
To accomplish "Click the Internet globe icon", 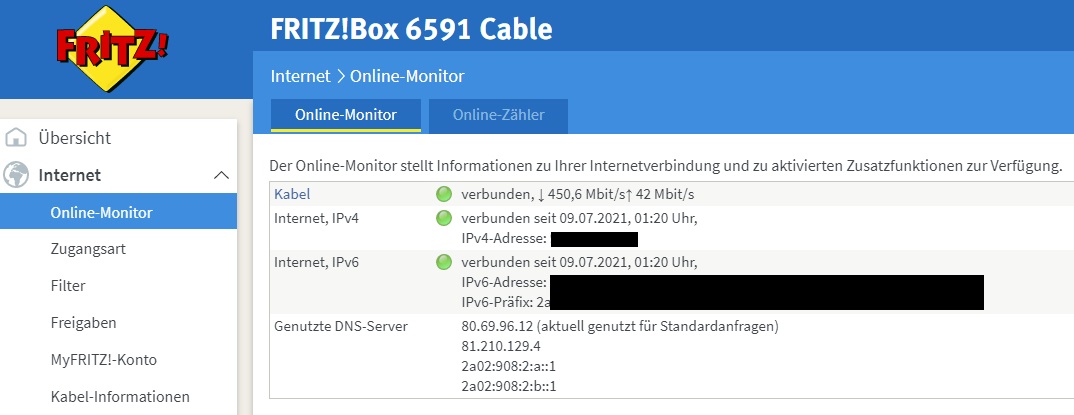I will [x=16, y=175].
